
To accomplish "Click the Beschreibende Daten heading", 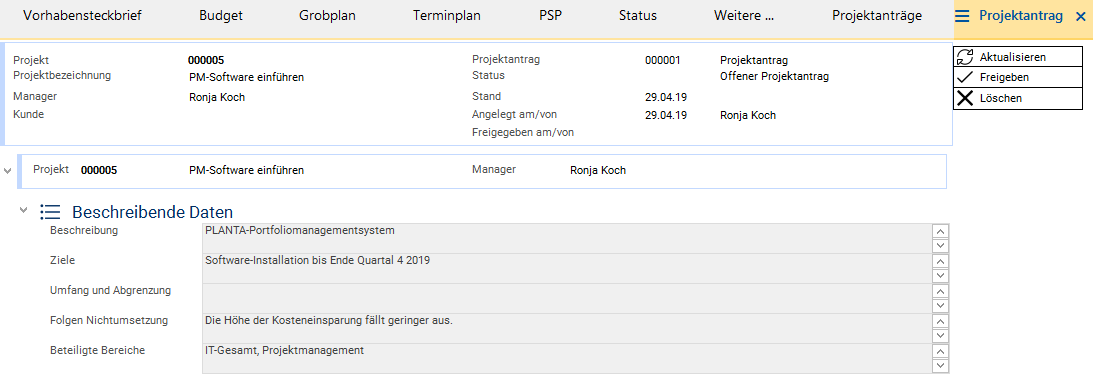I will click(153, 212).
